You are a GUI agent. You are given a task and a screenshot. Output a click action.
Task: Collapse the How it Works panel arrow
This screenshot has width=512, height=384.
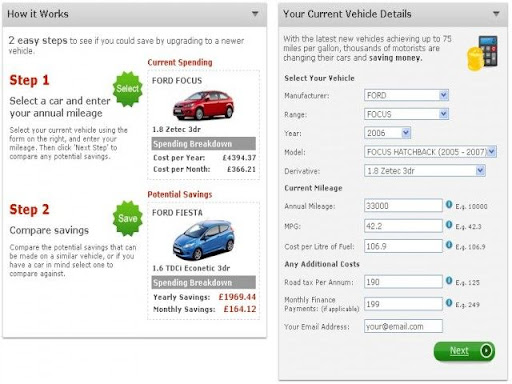click(x=255, y=14)
